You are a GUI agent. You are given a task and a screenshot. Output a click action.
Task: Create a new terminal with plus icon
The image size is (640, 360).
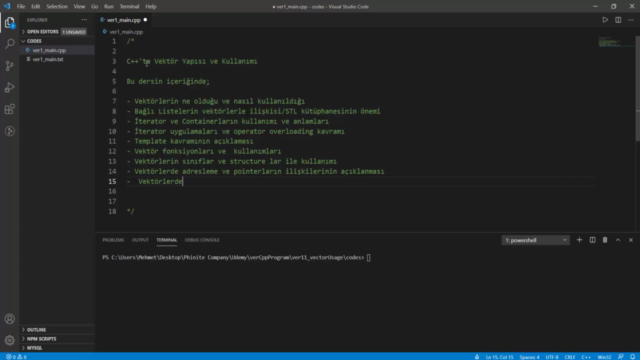pos(579,240)
